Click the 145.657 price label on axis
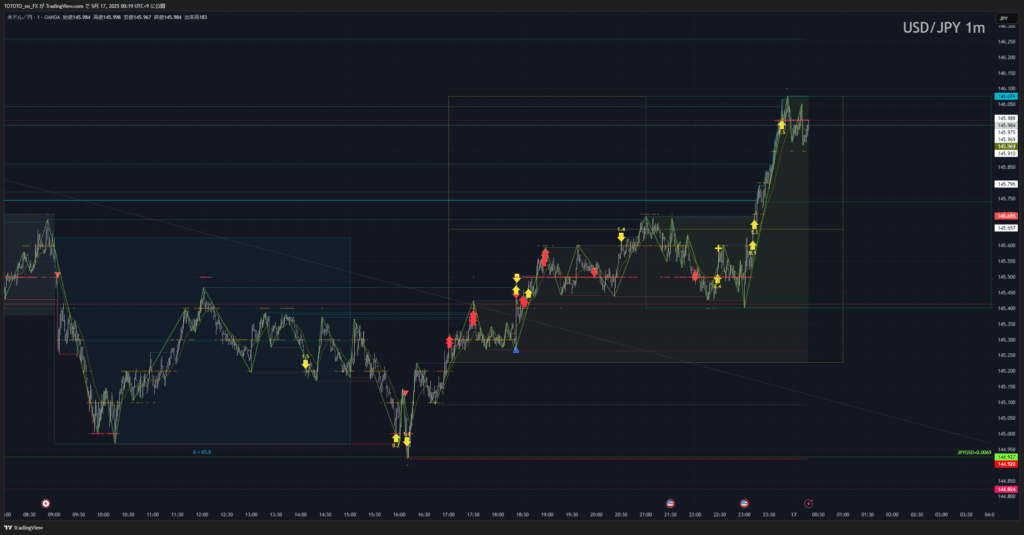The height and width of the screenshot is (535, 1024). pos(1006,228)
